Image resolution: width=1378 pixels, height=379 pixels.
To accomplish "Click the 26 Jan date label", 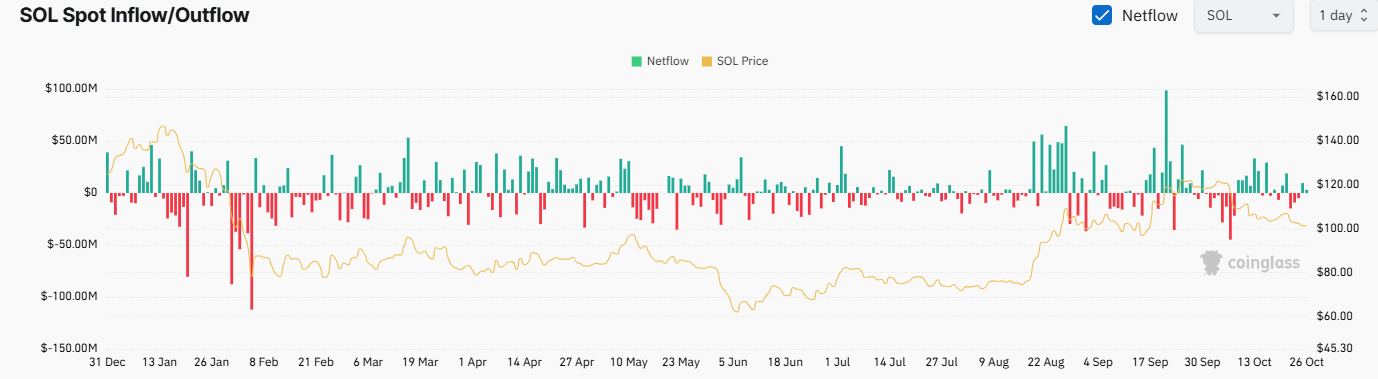I will pyautogui.click(x=212, y=362).
